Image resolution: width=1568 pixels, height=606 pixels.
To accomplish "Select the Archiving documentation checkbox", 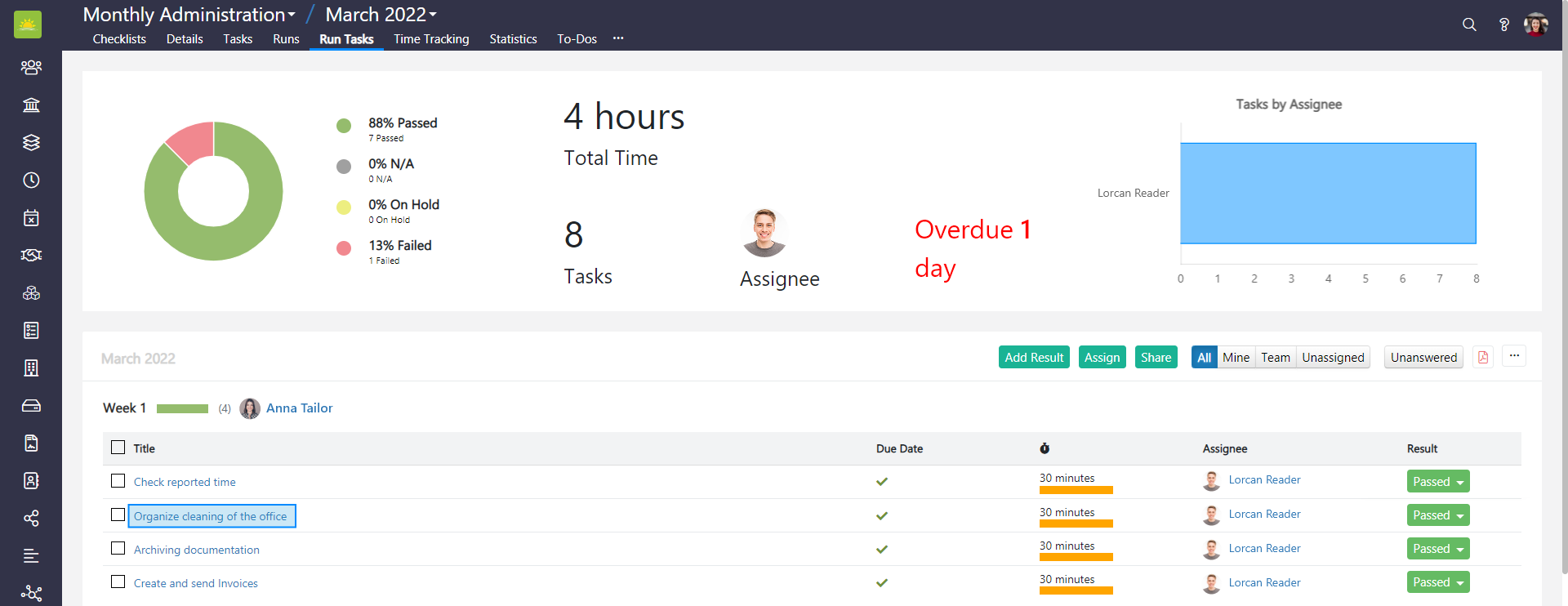I will (x=118, y=548).
